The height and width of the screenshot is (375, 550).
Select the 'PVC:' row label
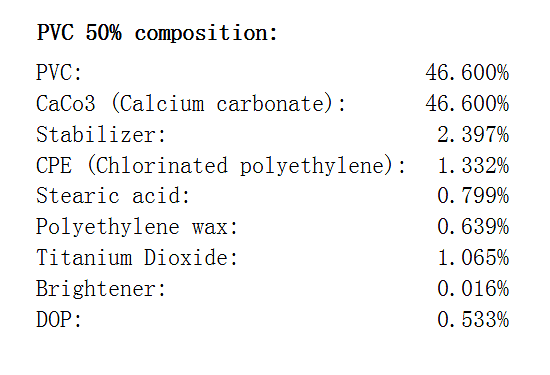point(59,73)
